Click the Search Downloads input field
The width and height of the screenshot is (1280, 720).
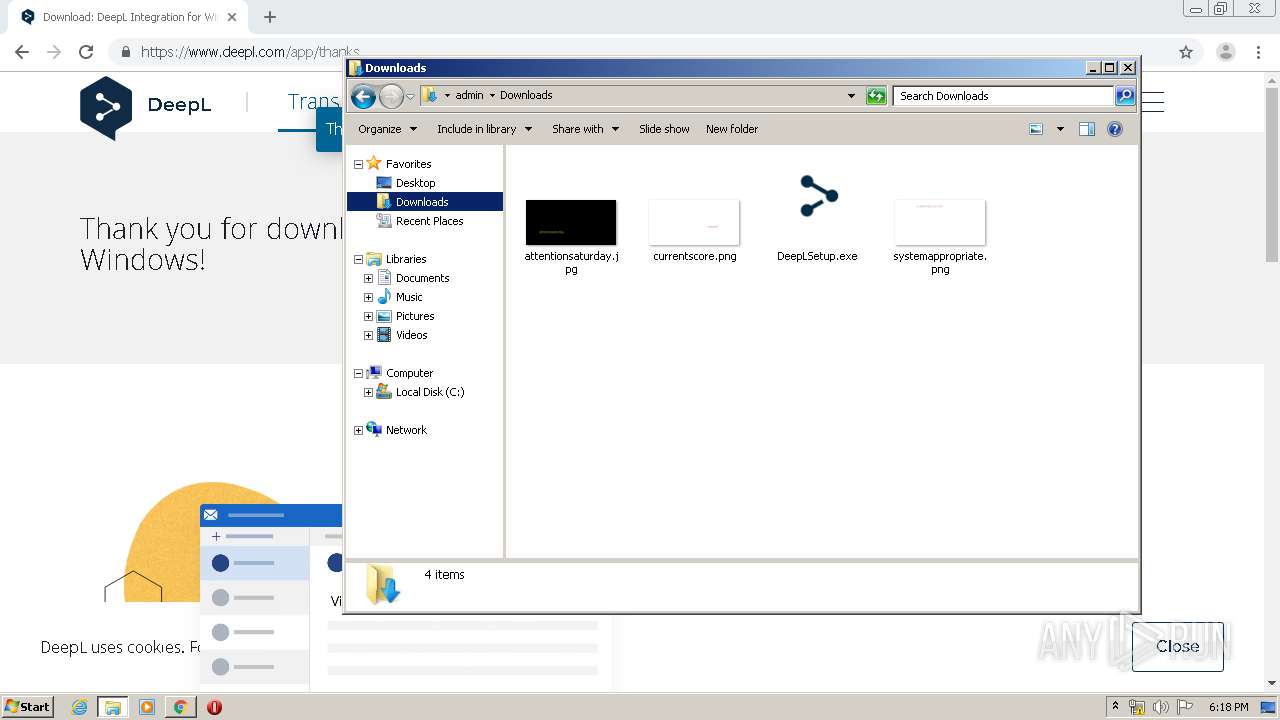point(1003,96)
